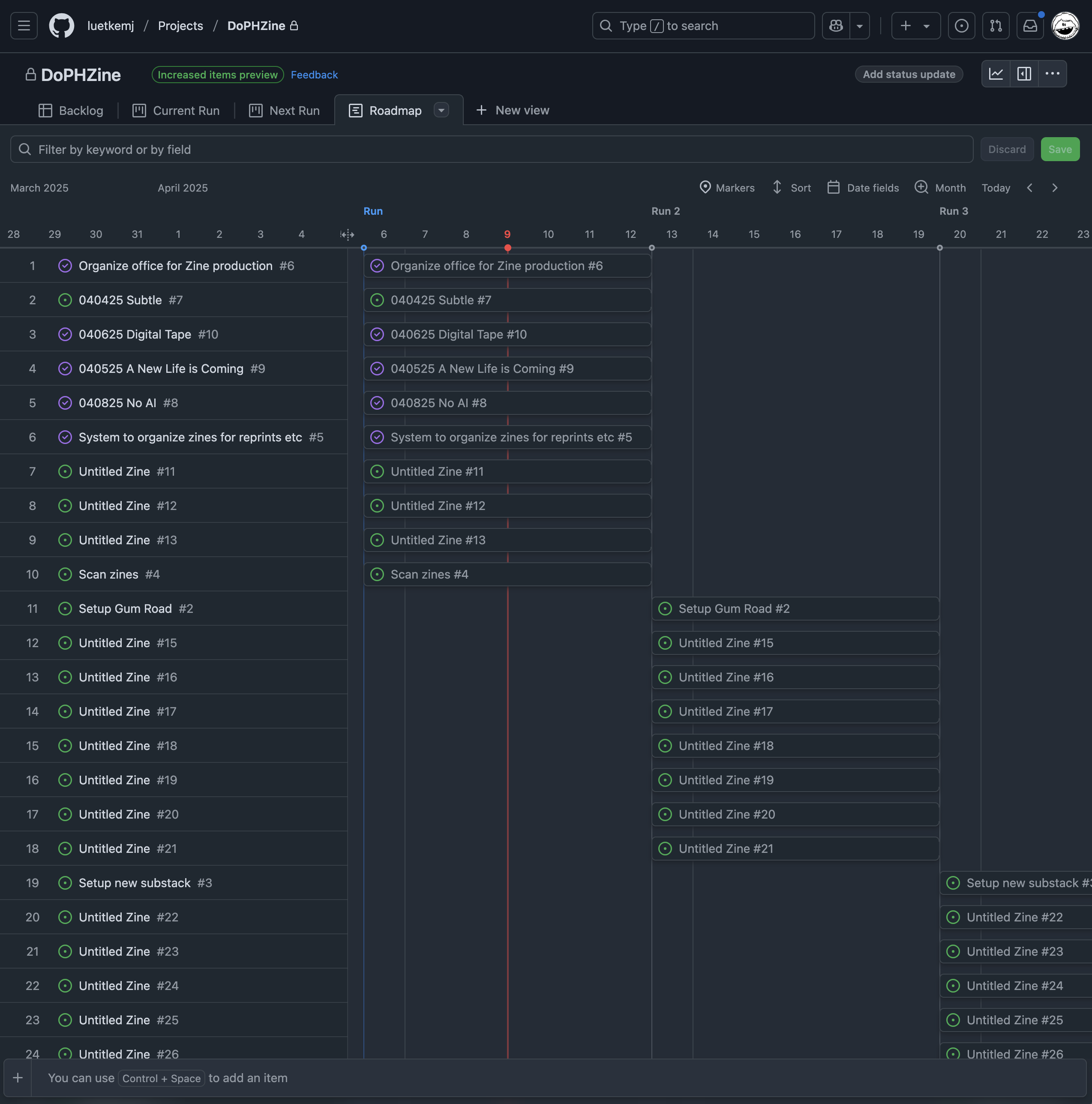1092x1104 pixels.
Task: Open the create new plus dropdown
Action: [915, 26]
